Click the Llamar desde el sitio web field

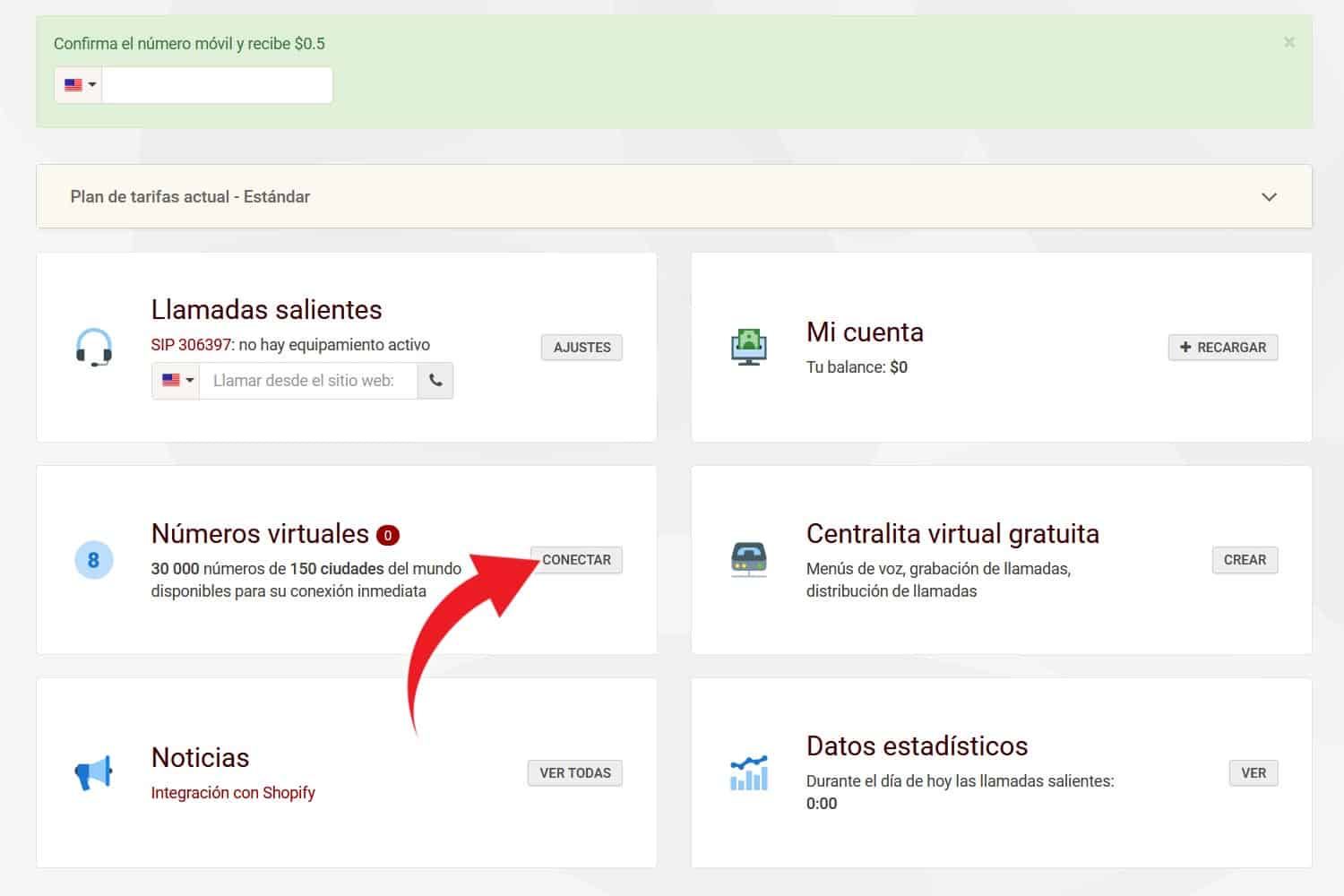point(308,381)
